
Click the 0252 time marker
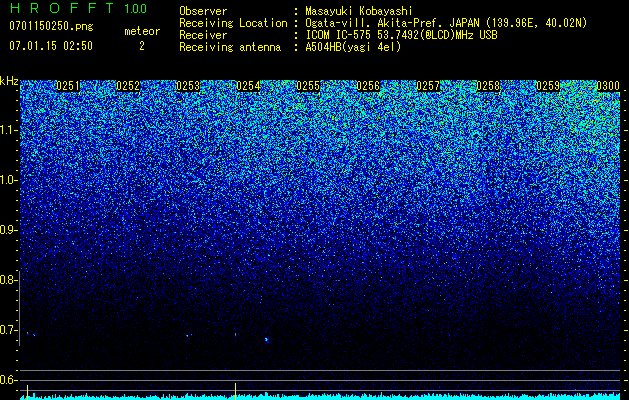[128, 86]
